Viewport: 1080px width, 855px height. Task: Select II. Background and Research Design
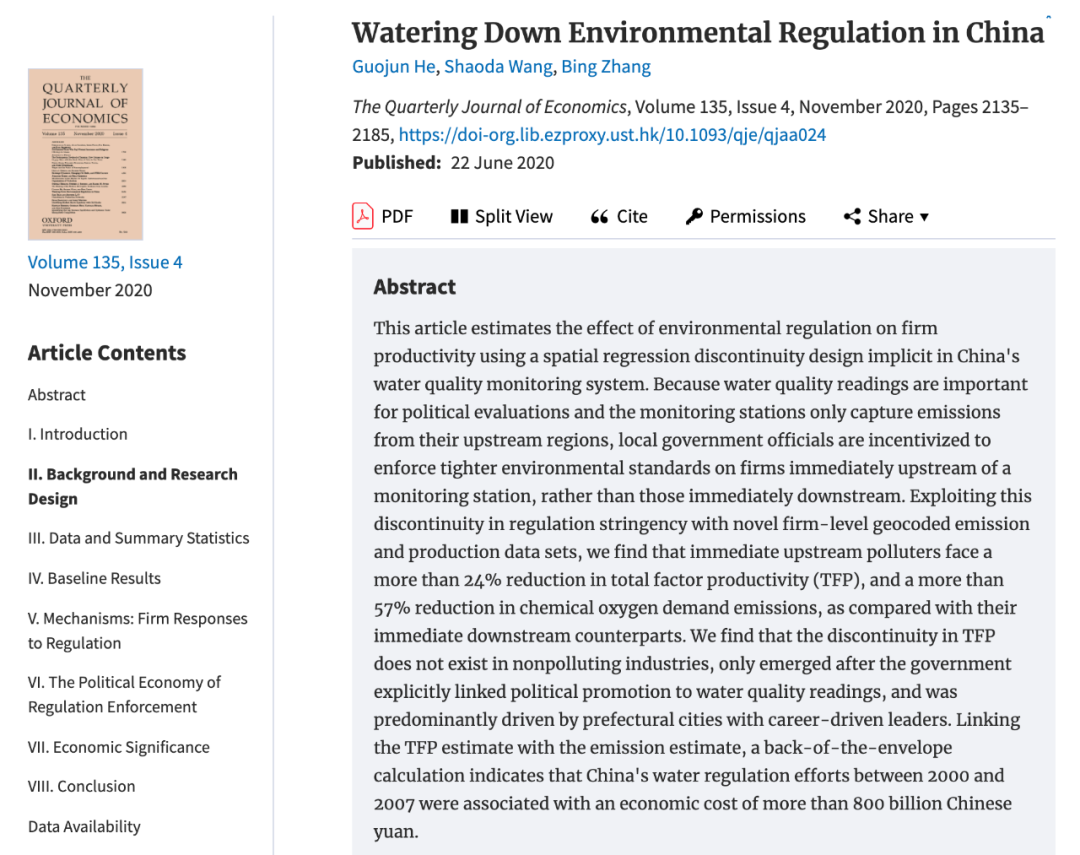tap(132, 486)
